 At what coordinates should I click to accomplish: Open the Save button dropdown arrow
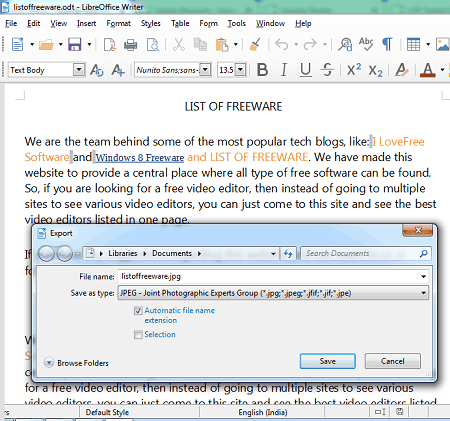pos(89,44)
